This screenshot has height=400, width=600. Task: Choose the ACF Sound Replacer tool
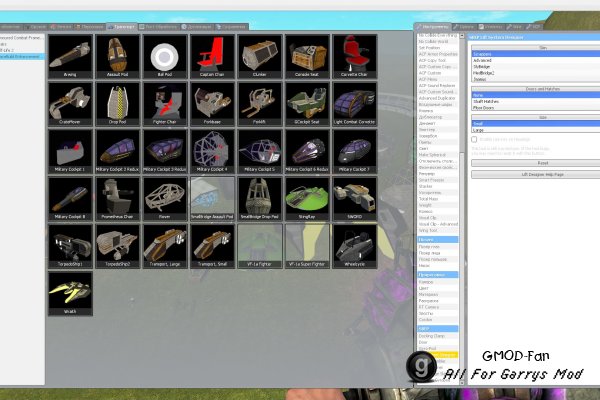(x=438, y=85)
